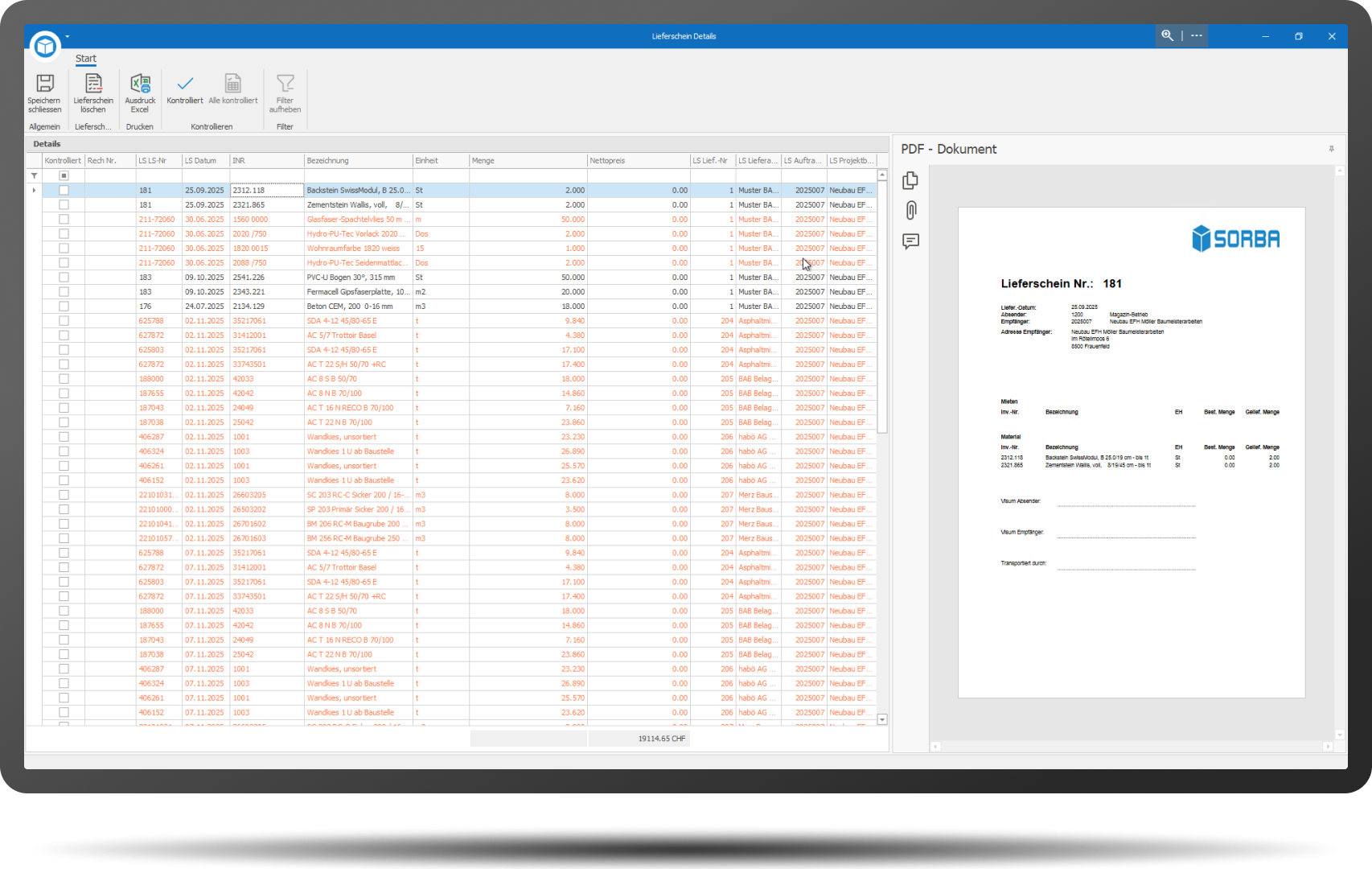The height and width of the screenshot is (869, 1372).
Task: Pin the PDF - Dokument panel
Action: [x=1332, y=149]
